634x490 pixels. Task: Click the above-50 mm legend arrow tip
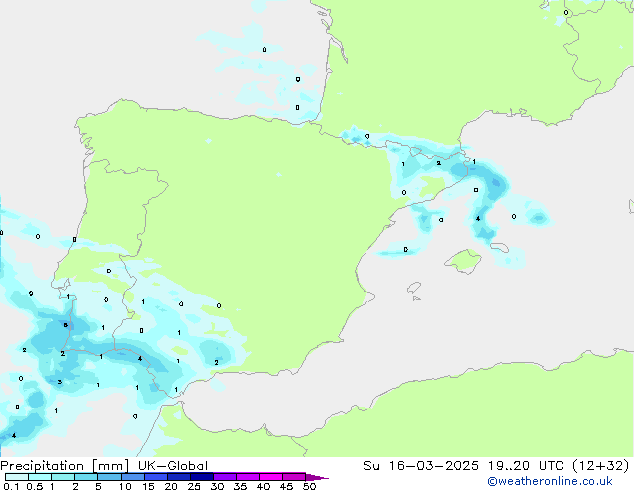click(317, 477)
